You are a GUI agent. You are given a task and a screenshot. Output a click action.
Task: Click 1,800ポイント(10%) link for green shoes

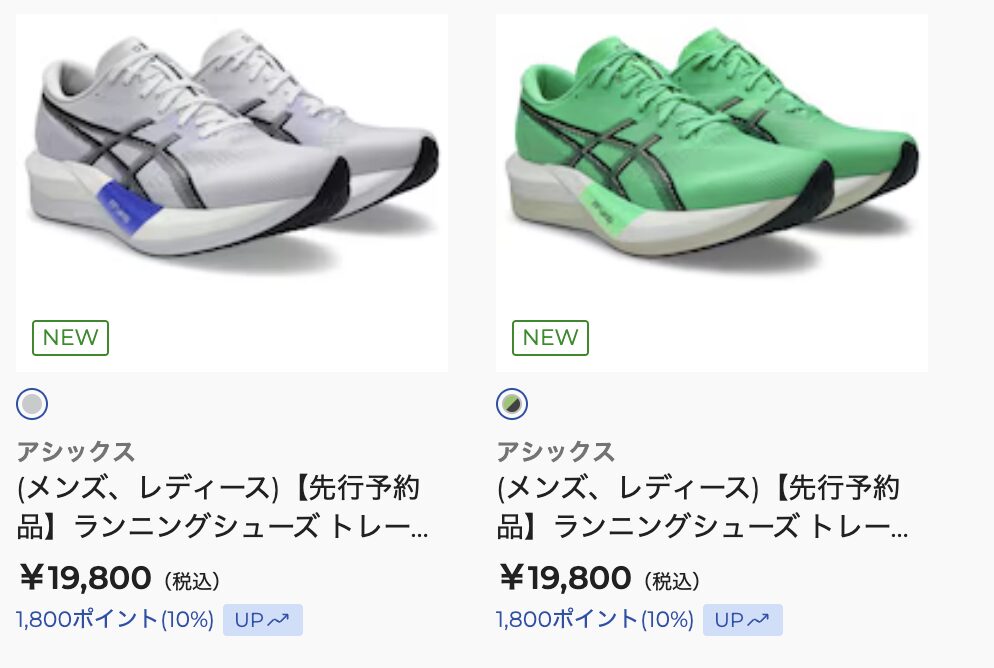pyautogui.click(x=595, y=620)
